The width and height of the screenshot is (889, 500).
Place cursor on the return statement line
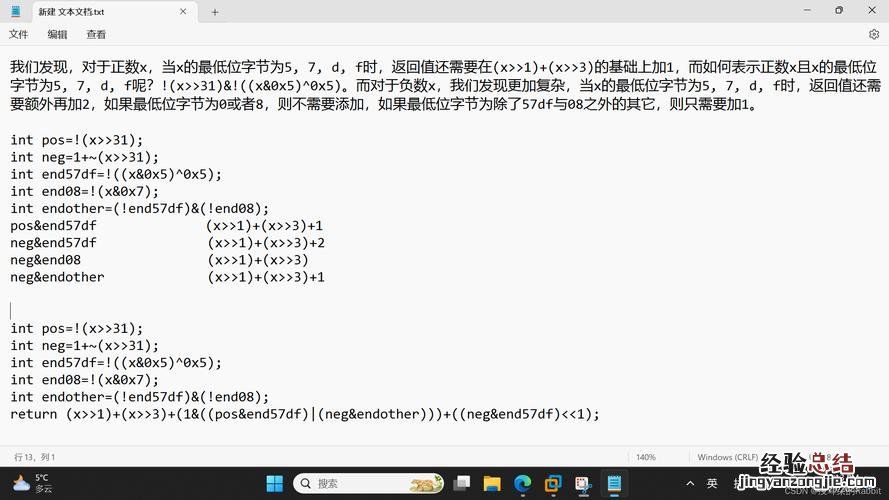(x=300, y=414)
